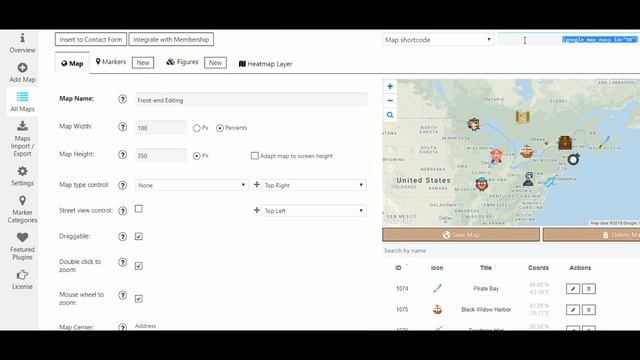Toggle the Draggable checkbox
This screenshot has width=640, height=360.
click(139, 236)
